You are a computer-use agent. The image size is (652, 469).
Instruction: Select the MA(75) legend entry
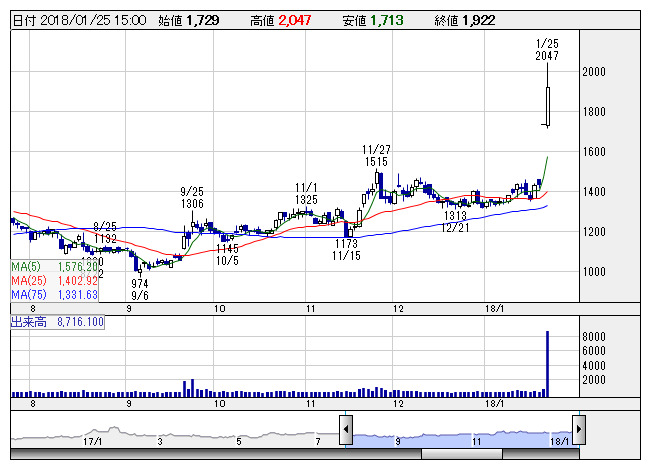point(54,295)
